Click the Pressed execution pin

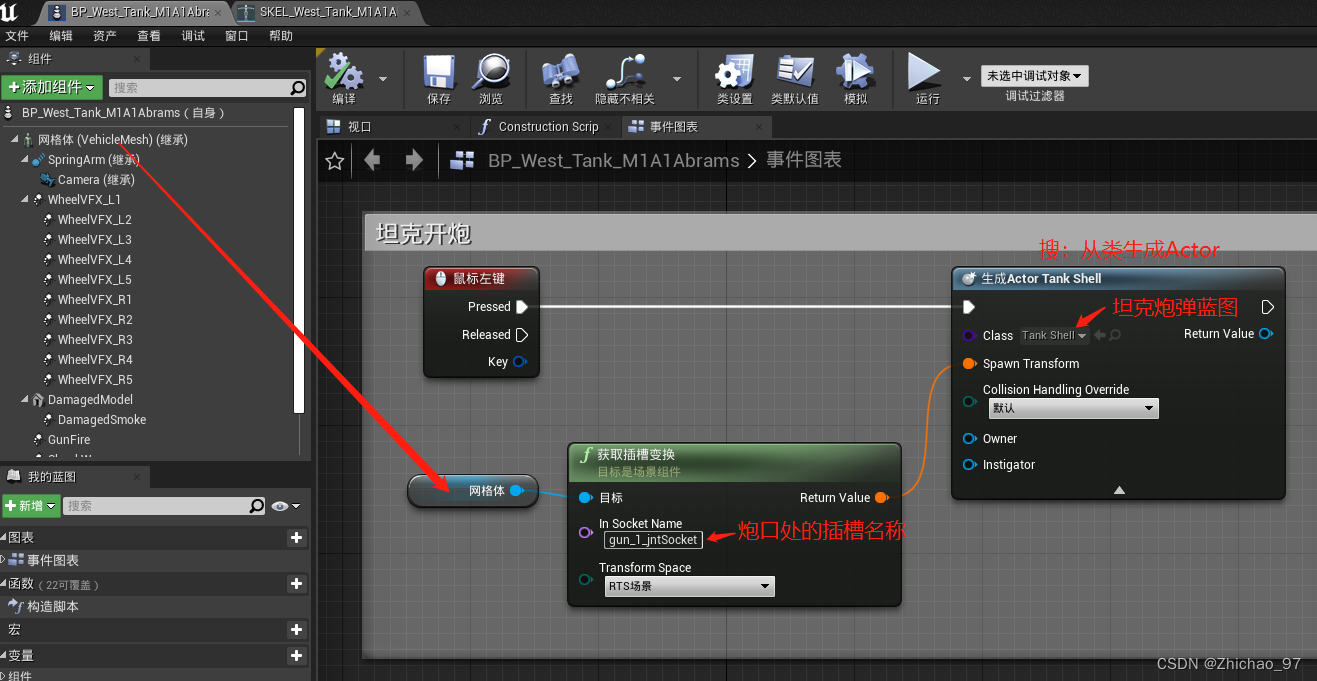pos(522,307)
